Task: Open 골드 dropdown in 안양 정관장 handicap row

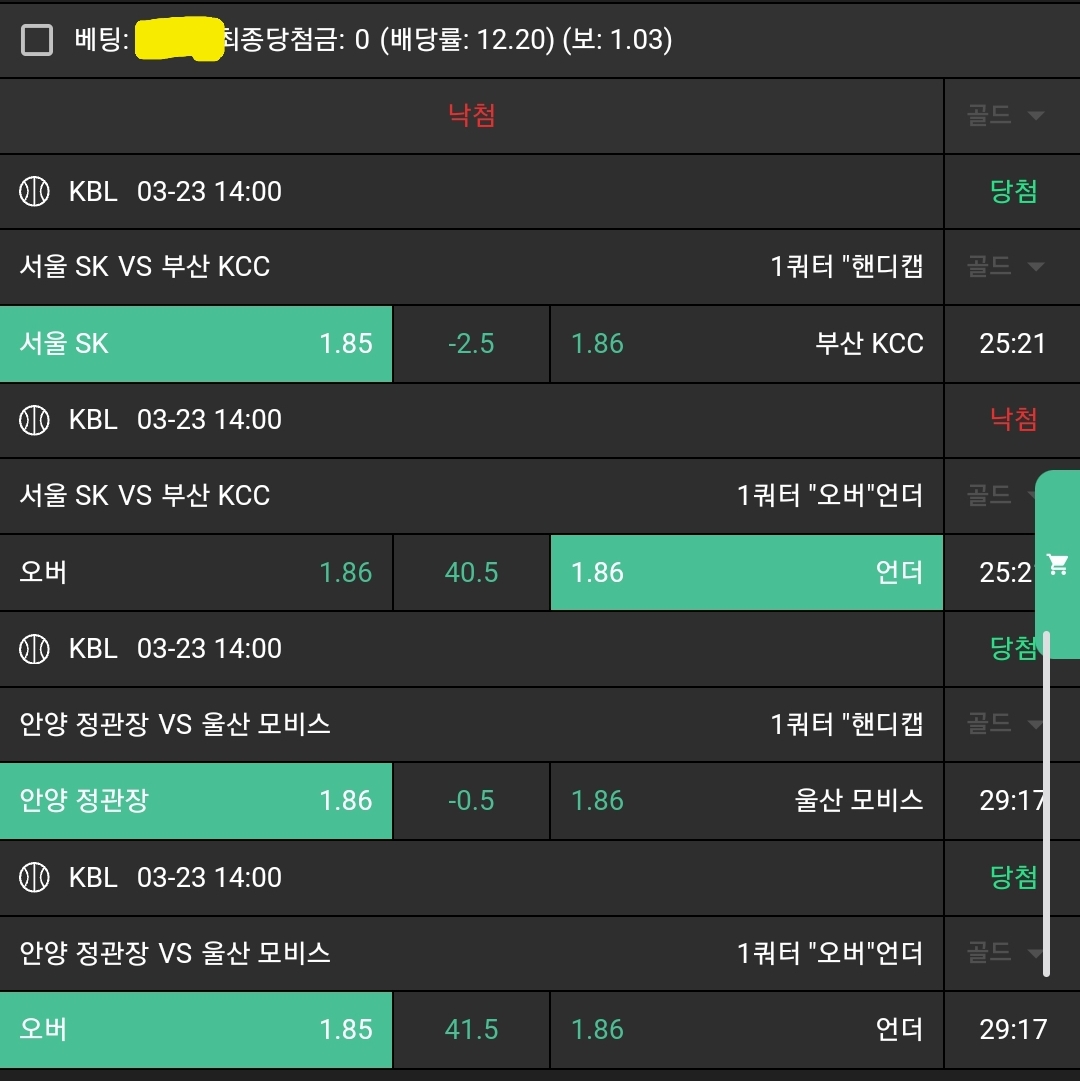Action: (1006, 724)
